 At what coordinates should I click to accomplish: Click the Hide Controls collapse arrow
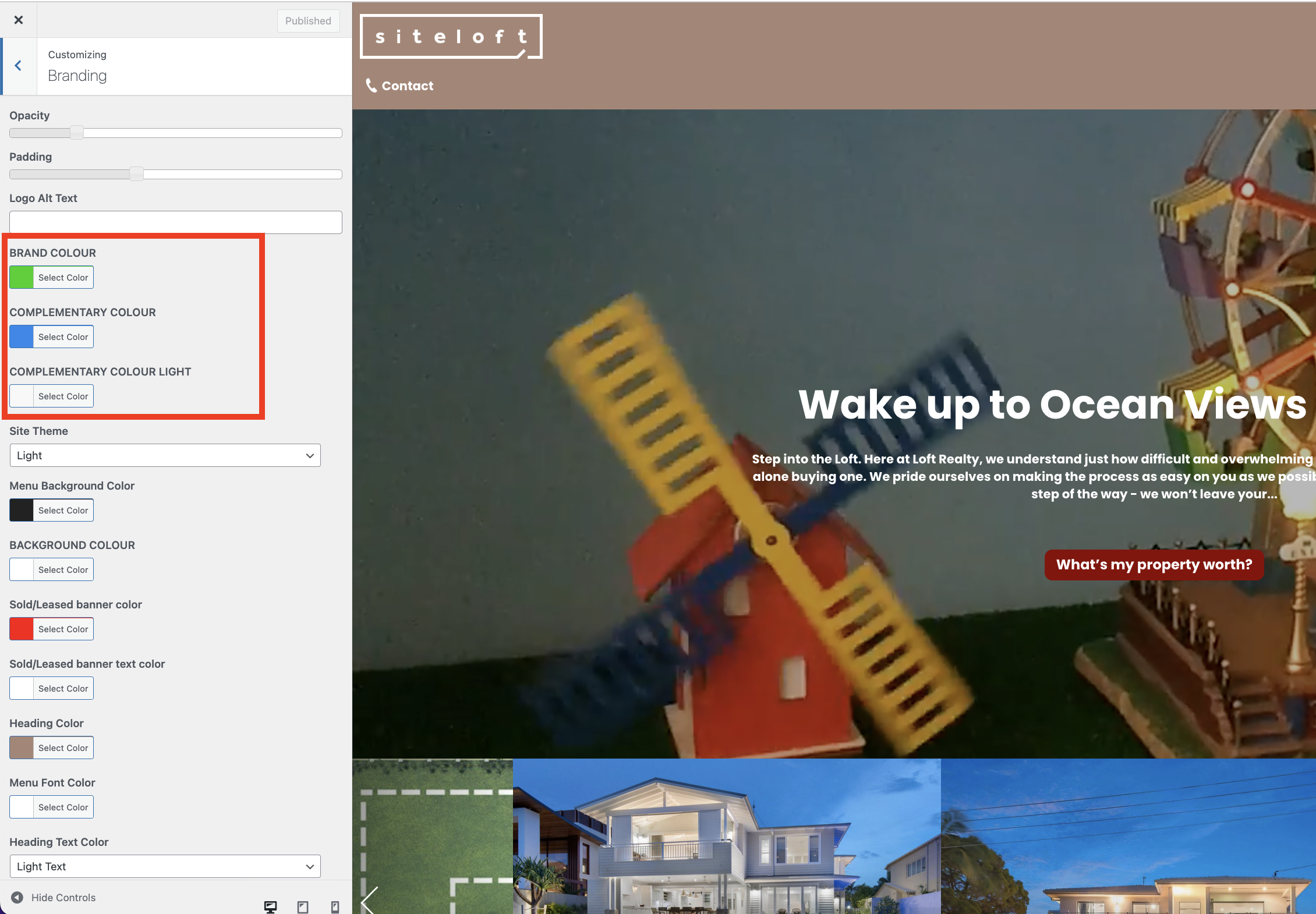tap(17, 897)
